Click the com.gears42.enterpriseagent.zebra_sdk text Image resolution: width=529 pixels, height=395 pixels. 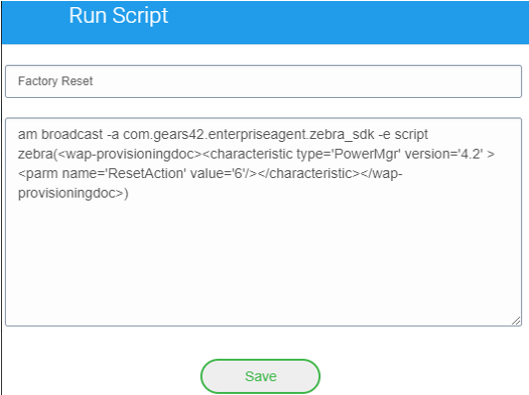pos(249,134)
